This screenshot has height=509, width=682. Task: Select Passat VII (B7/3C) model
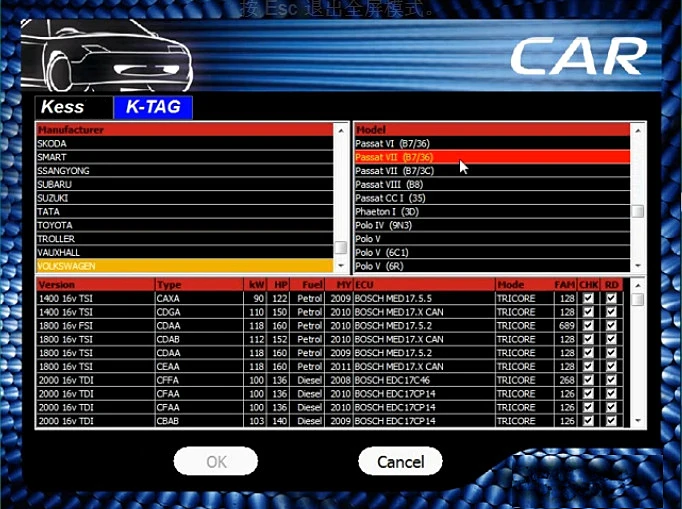pos(492,171)
